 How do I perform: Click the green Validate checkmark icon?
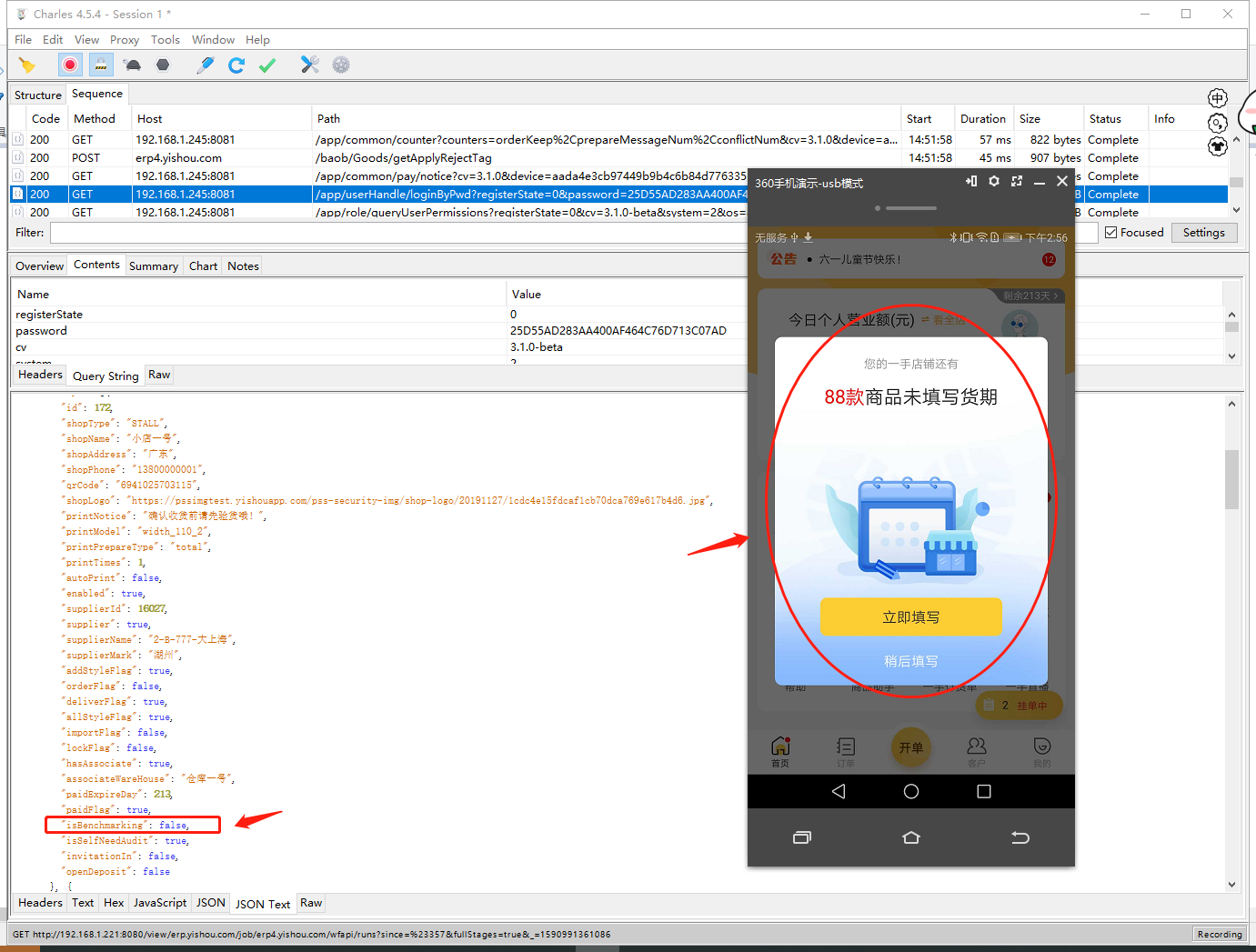267,65
